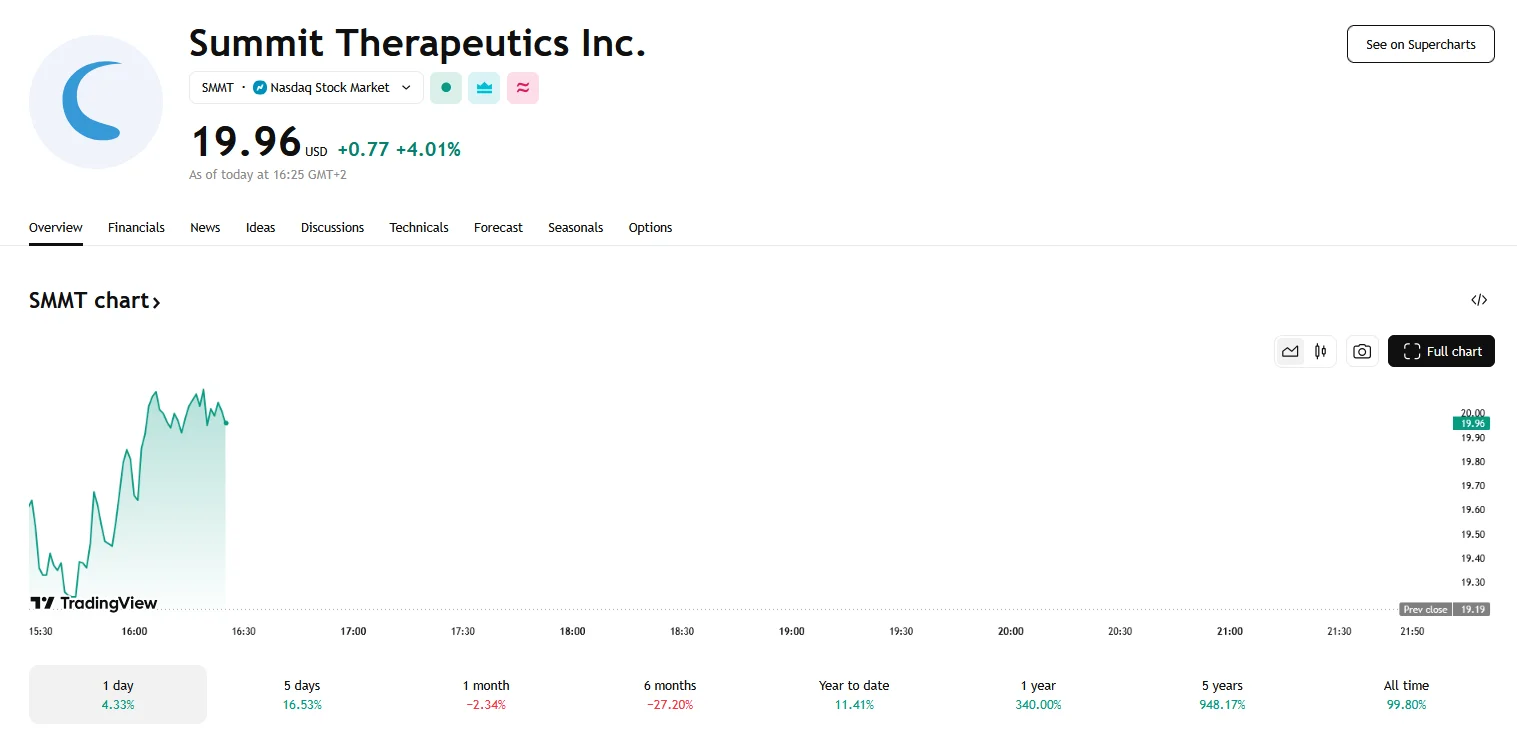Screen dimensions: 1517x741
Task: Click the teal crown badge icon
Action: 484,88
